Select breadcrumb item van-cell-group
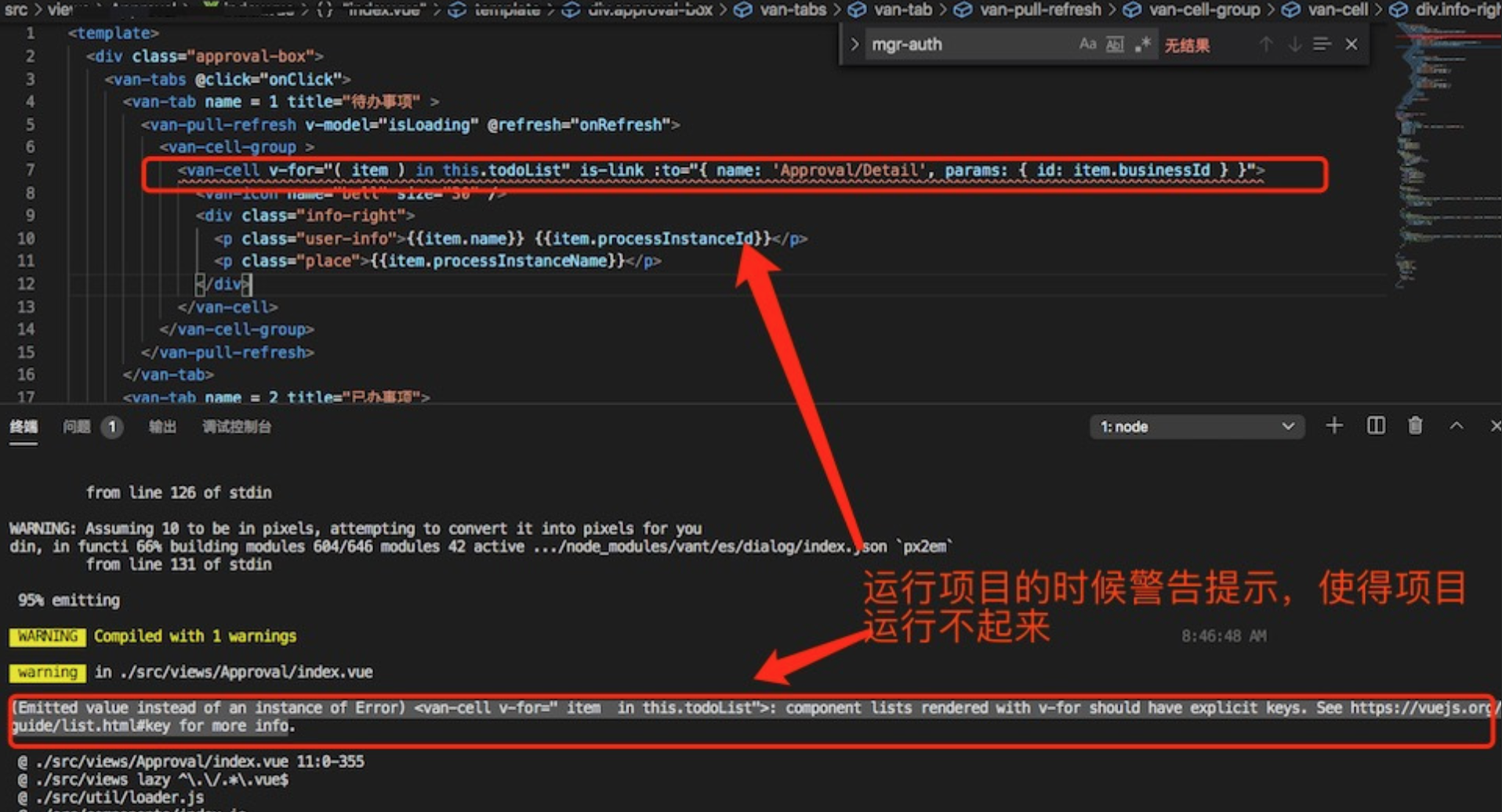This screenshot has height=812, width=1502. [1204, 9]
